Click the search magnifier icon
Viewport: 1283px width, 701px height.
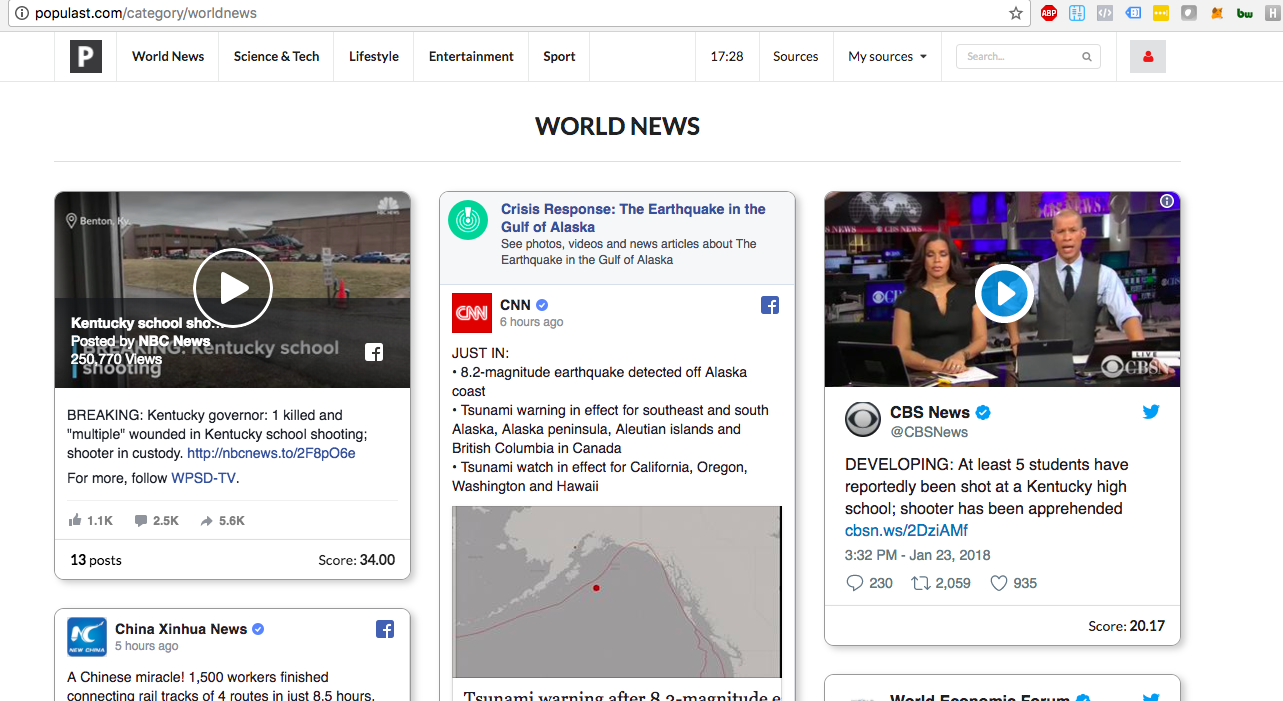[x=1087, y=57]
